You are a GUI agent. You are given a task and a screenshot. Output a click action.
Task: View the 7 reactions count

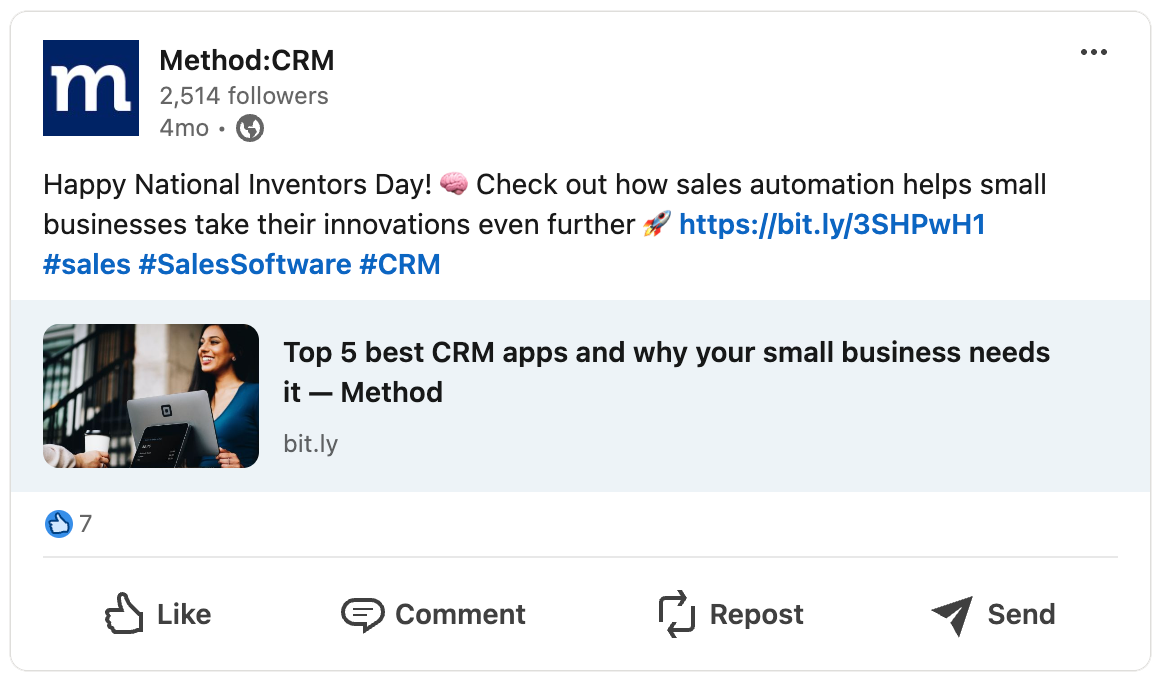pyautogui.click(x=86, y=523)
